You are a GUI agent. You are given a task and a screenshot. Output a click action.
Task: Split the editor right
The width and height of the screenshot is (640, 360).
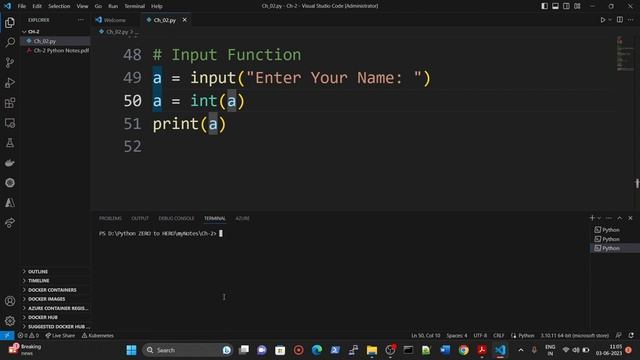pyautogui.click(x=620, y=20)
